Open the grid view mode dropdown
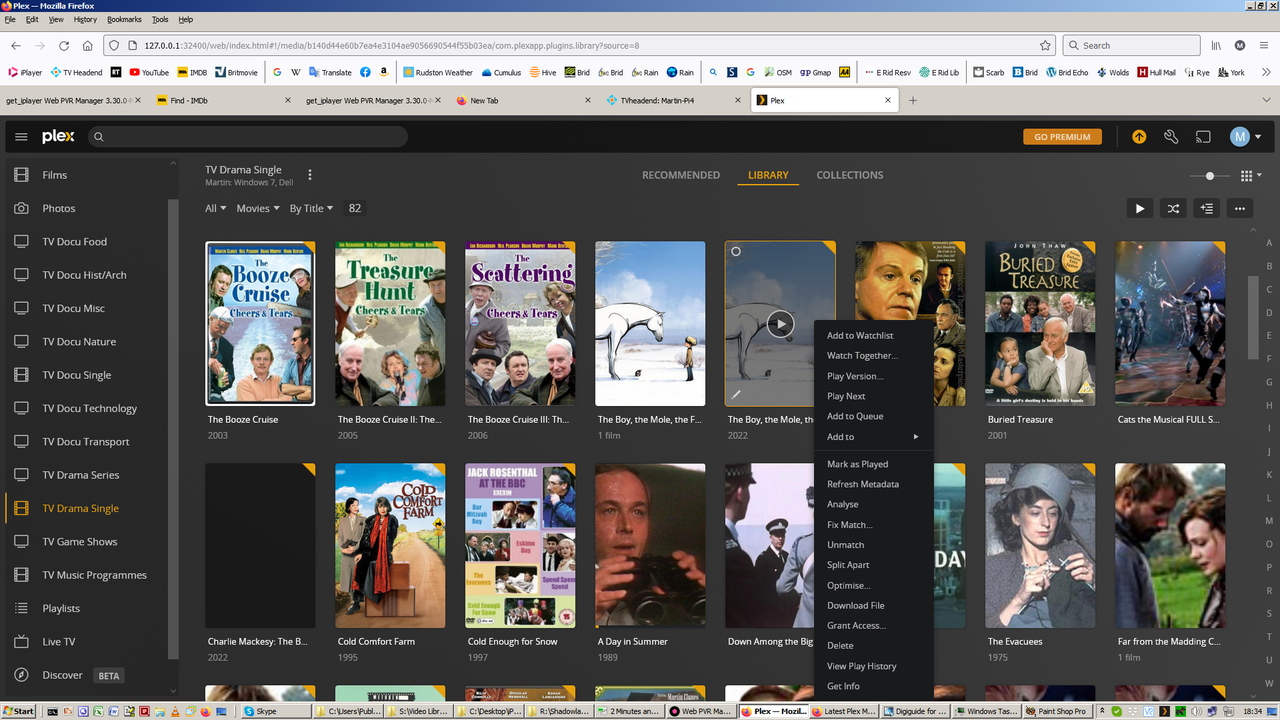This screenshot has width=1280, height=720. 1250,176
